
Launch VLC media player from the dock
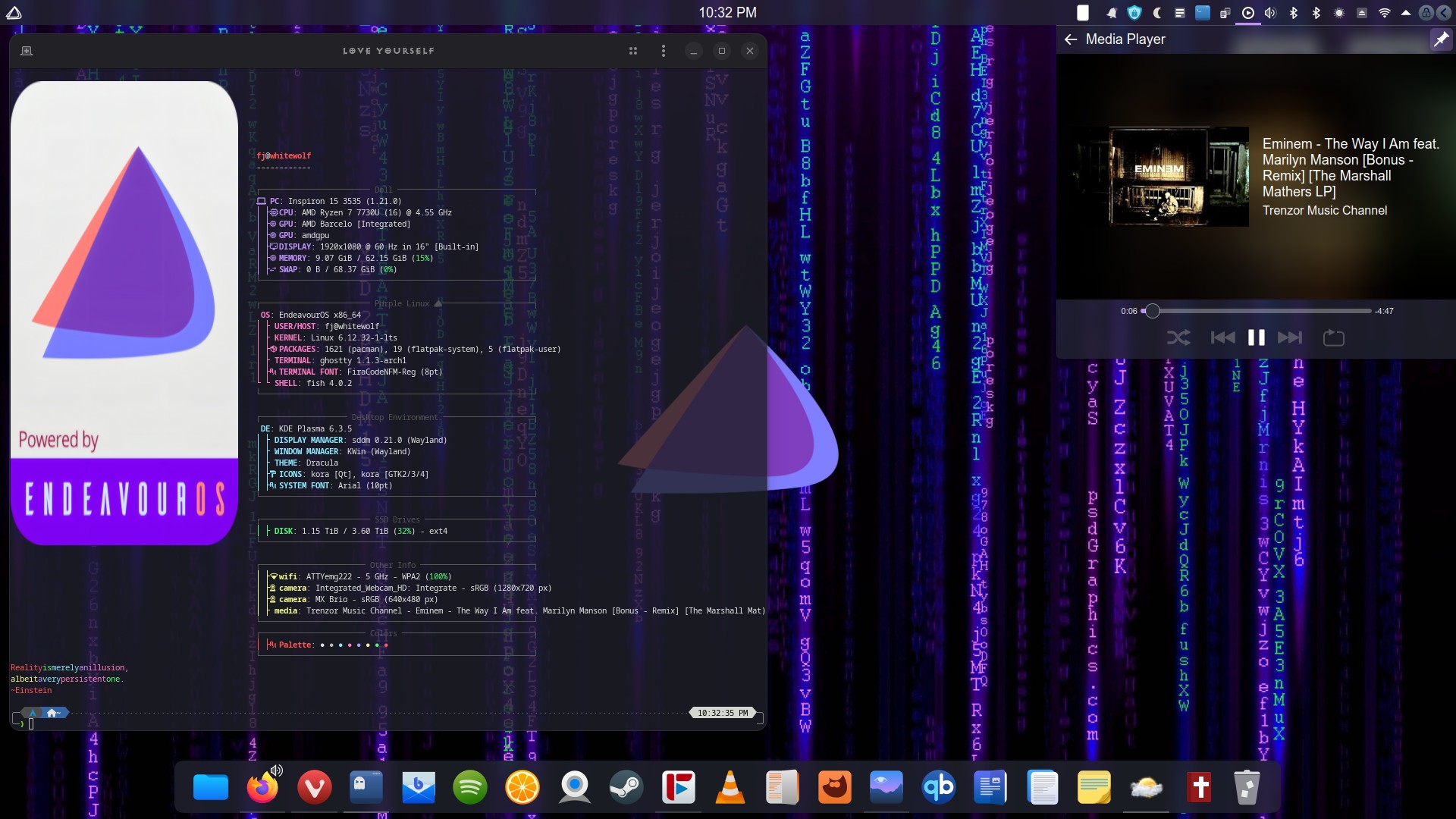730,788
